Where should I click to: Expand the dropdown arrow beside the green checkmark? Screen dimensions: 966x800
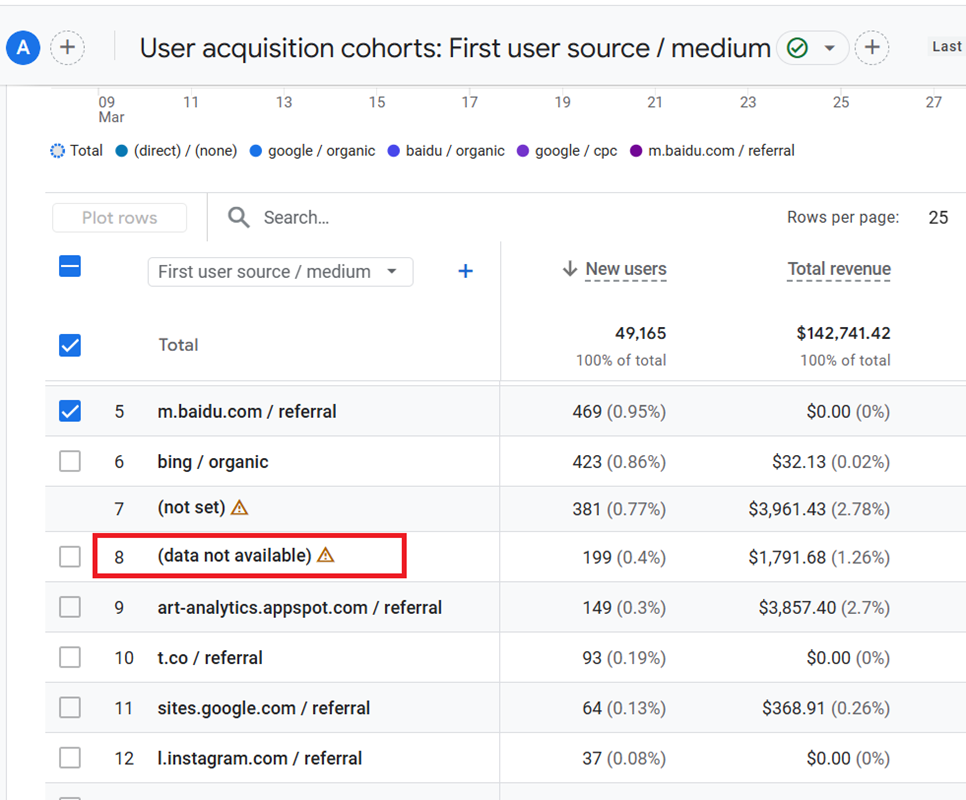[829, 48]
